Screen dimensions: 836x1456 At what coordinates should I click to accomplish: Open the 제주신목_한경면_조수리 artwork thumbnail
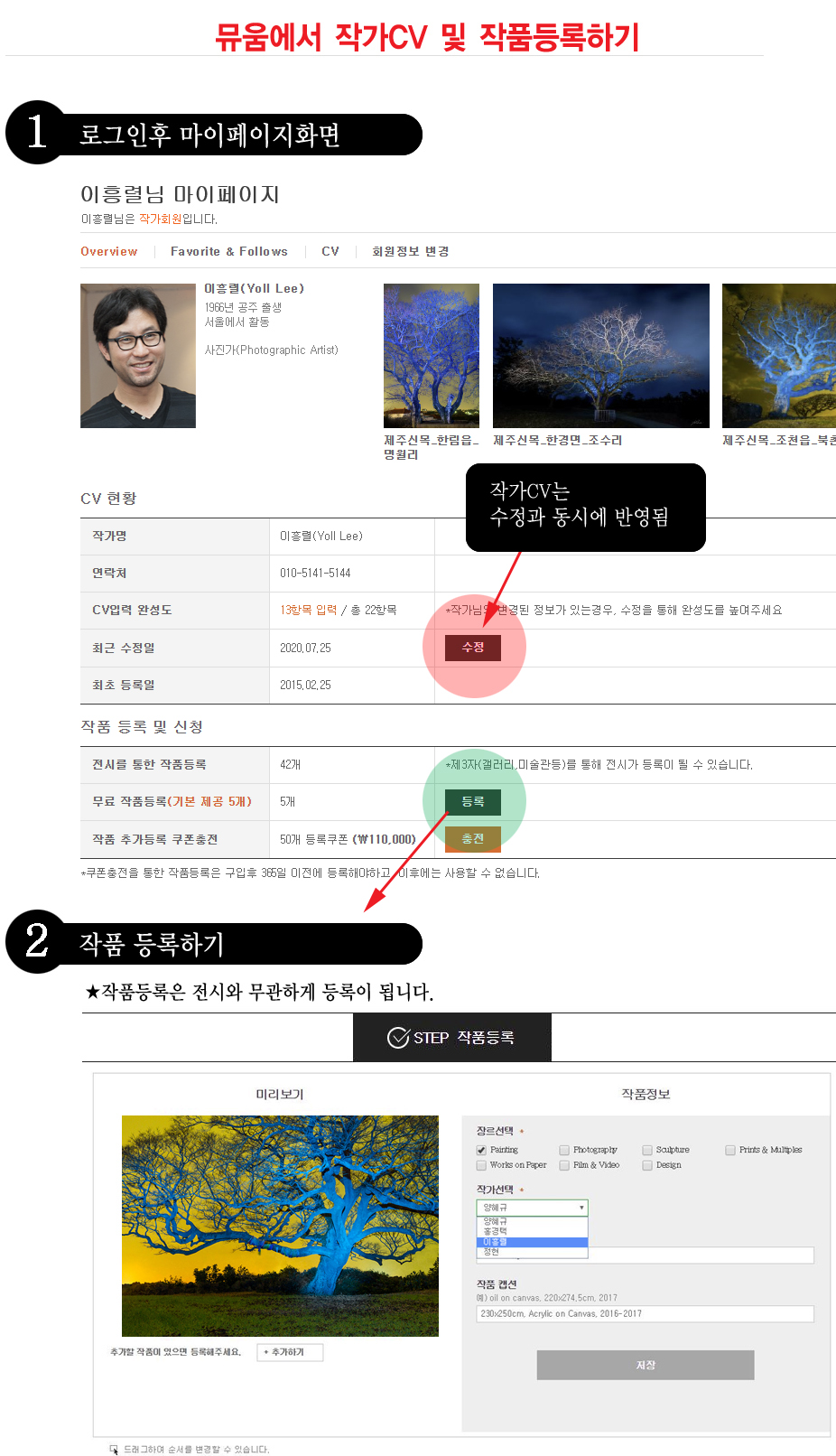601,356
